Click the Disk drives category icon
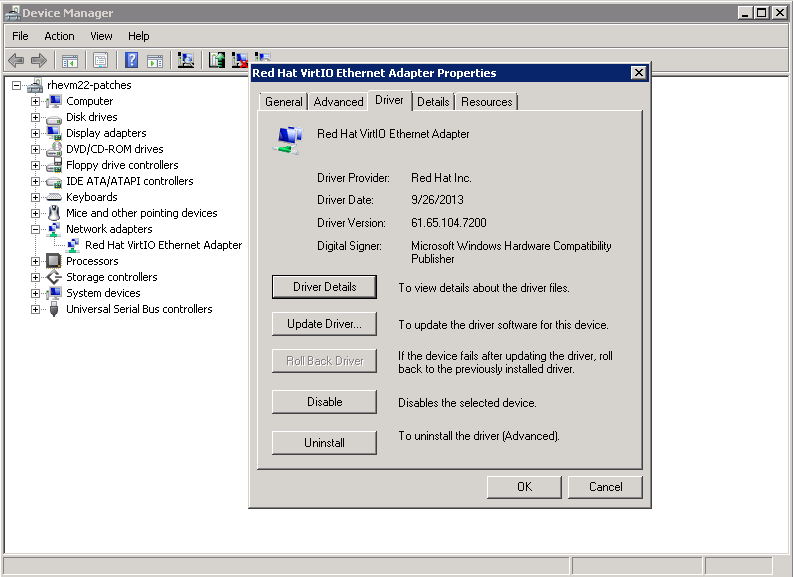 [54, 118]
